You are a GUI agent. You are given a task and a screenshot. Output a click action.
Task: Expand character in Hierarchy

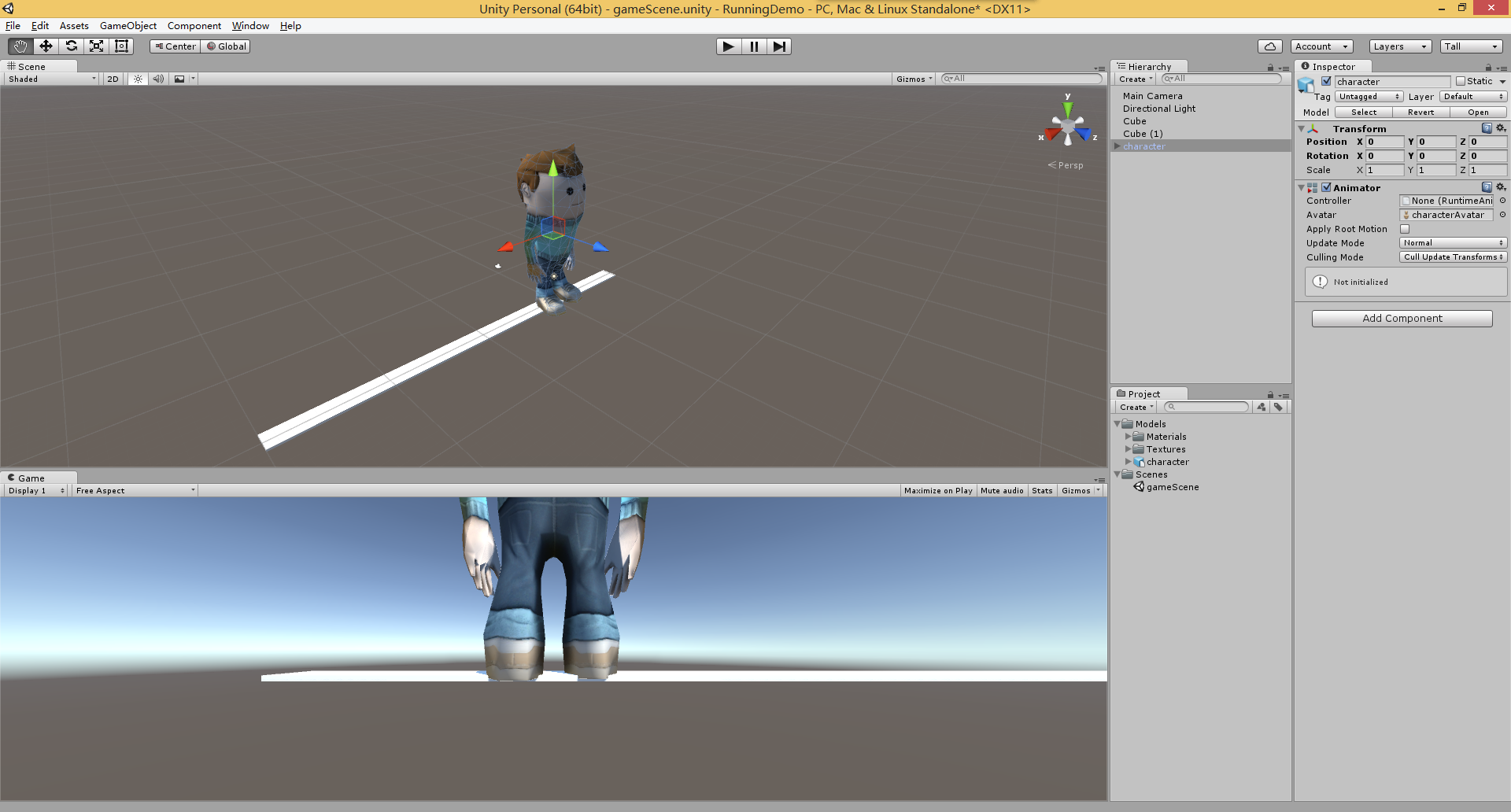[x=1117, y=146]
